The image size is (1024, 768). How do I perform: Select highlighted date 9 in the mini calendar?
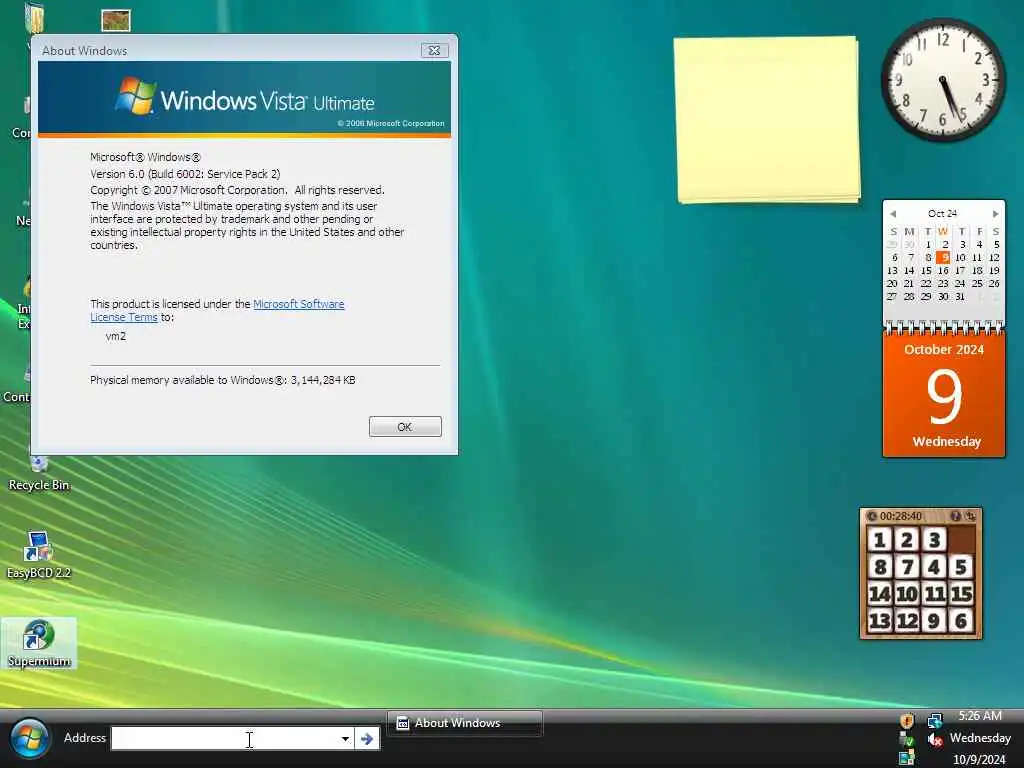pyautogui.click(x=942, y=257)
